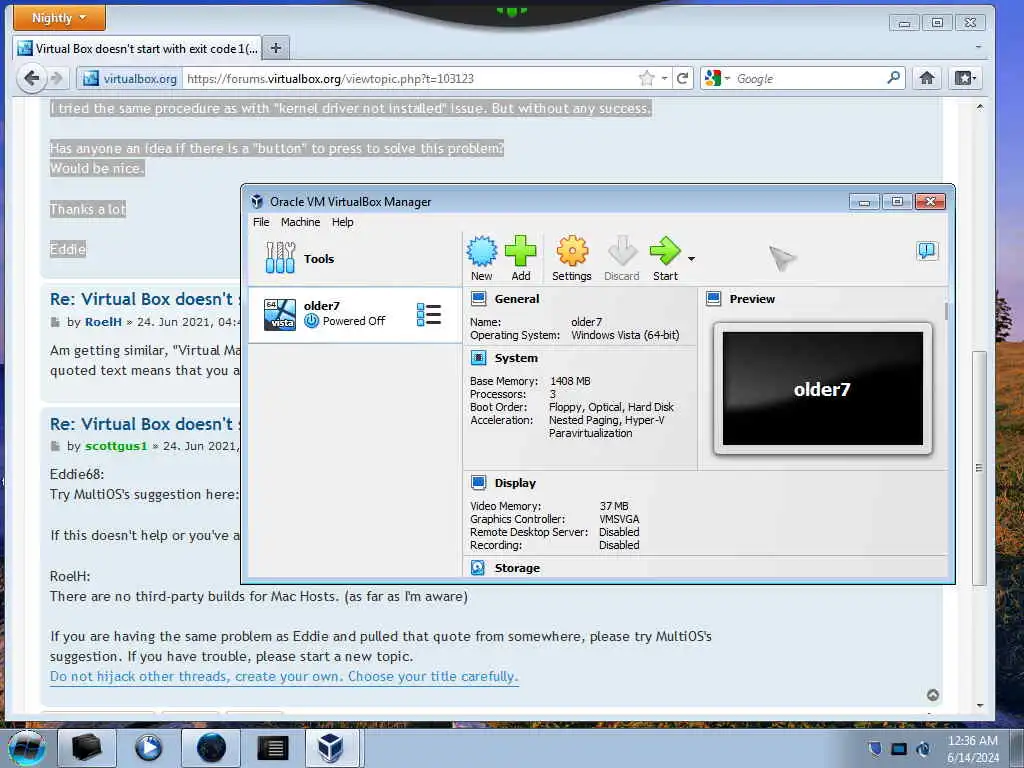The image size is (1024, 768).
Task: Select the Virtual Box doesn't start tab
Action: [138, 48]
